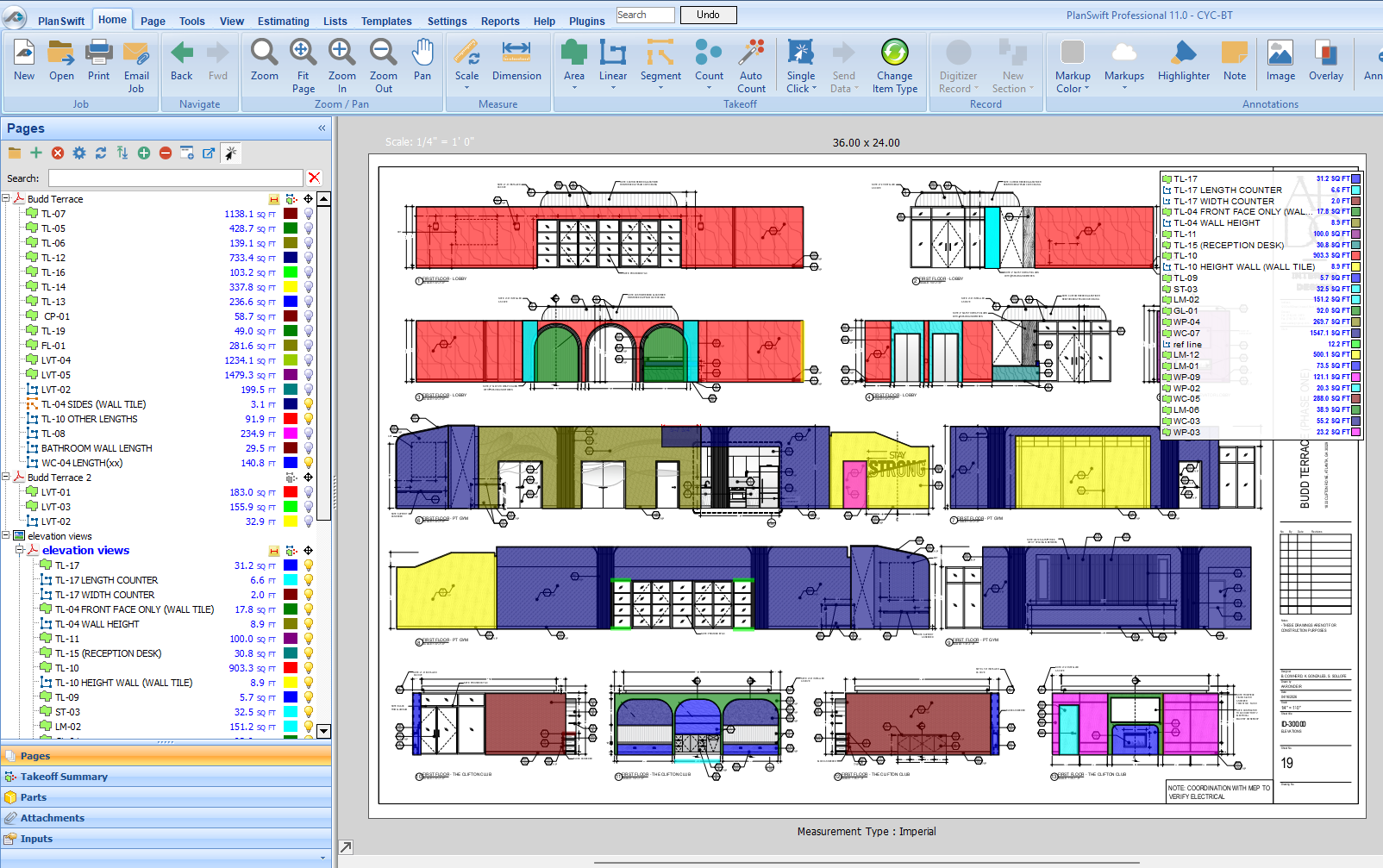Click the yellow color swatch for TL-14

pos(291,287)
